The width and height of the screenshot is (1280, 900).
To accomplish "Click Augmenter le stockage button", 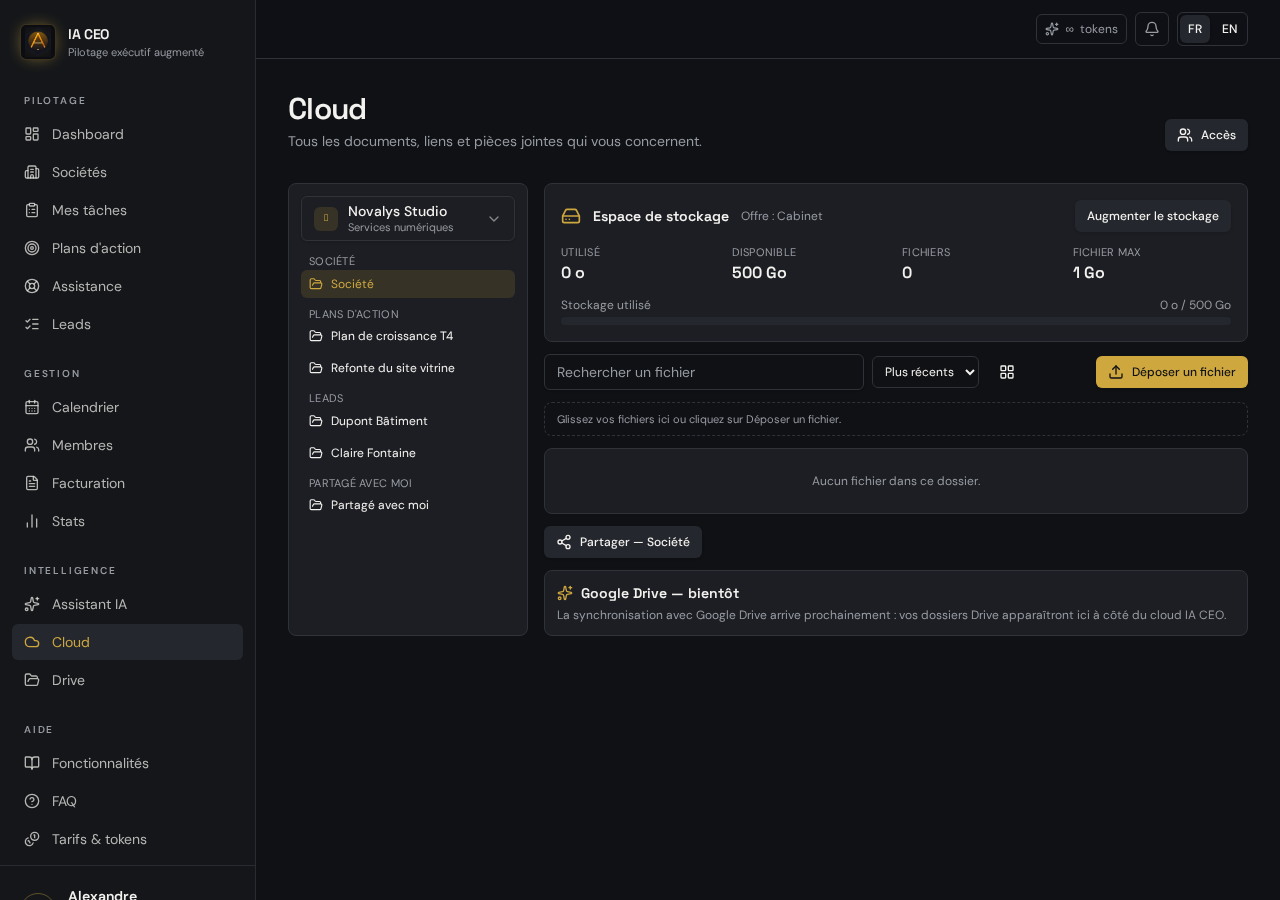I will (x=1153, y=216).
